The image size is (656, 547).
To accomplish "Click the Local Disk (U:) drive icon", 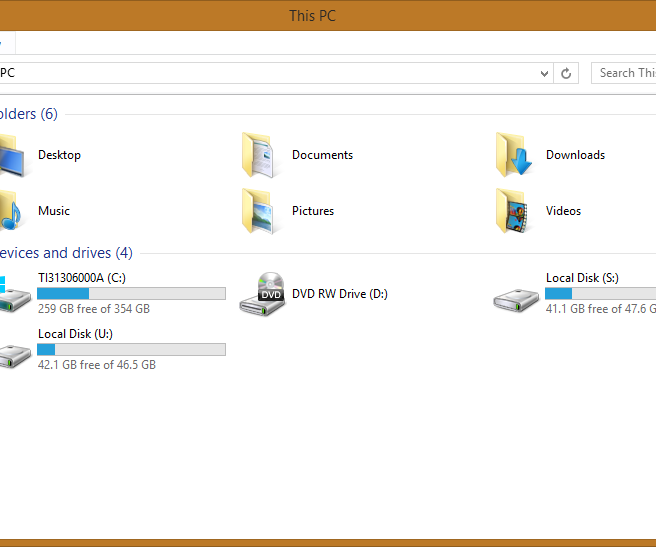I will [15, 356].
